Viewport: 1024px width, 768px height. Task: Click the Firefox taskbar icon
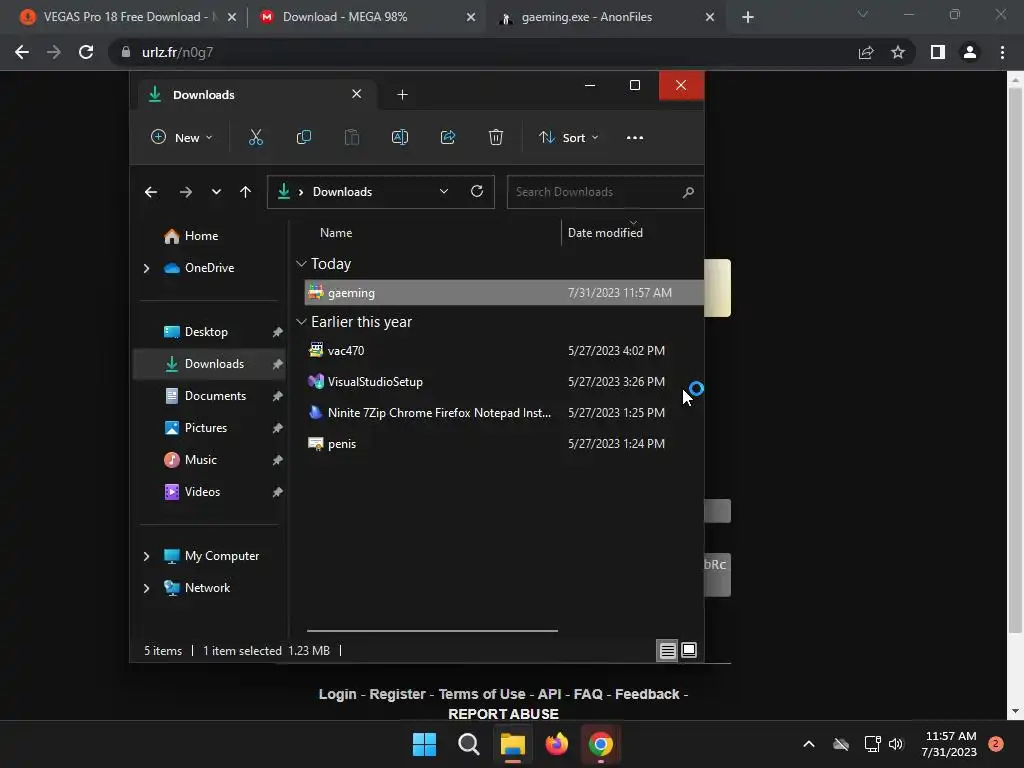[556, 744]
